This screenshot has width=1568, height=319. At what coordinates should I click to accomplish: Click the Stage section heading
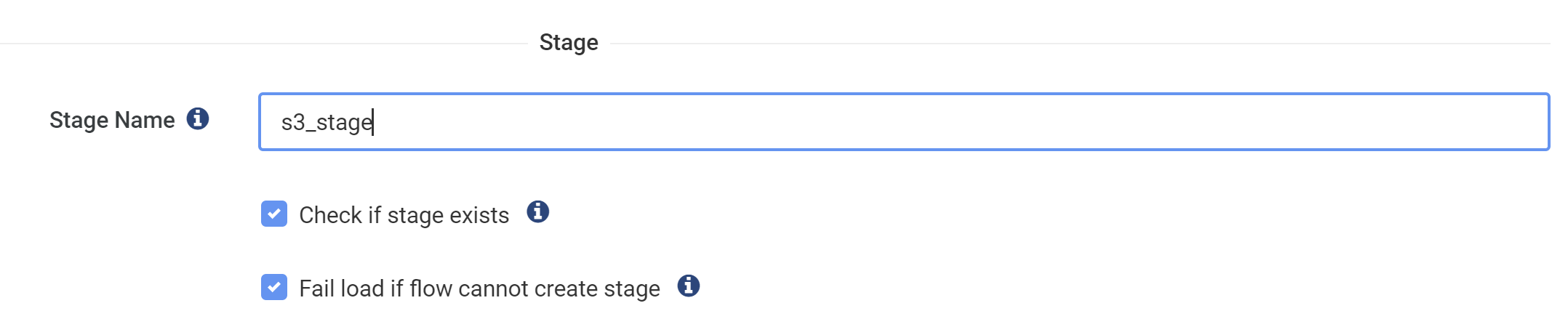(569, 42)
